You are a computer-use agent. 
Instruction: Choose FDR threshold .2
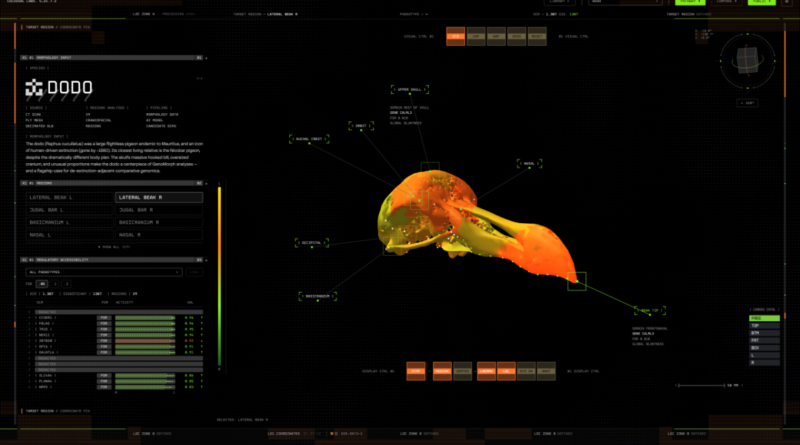click(66, 284)
